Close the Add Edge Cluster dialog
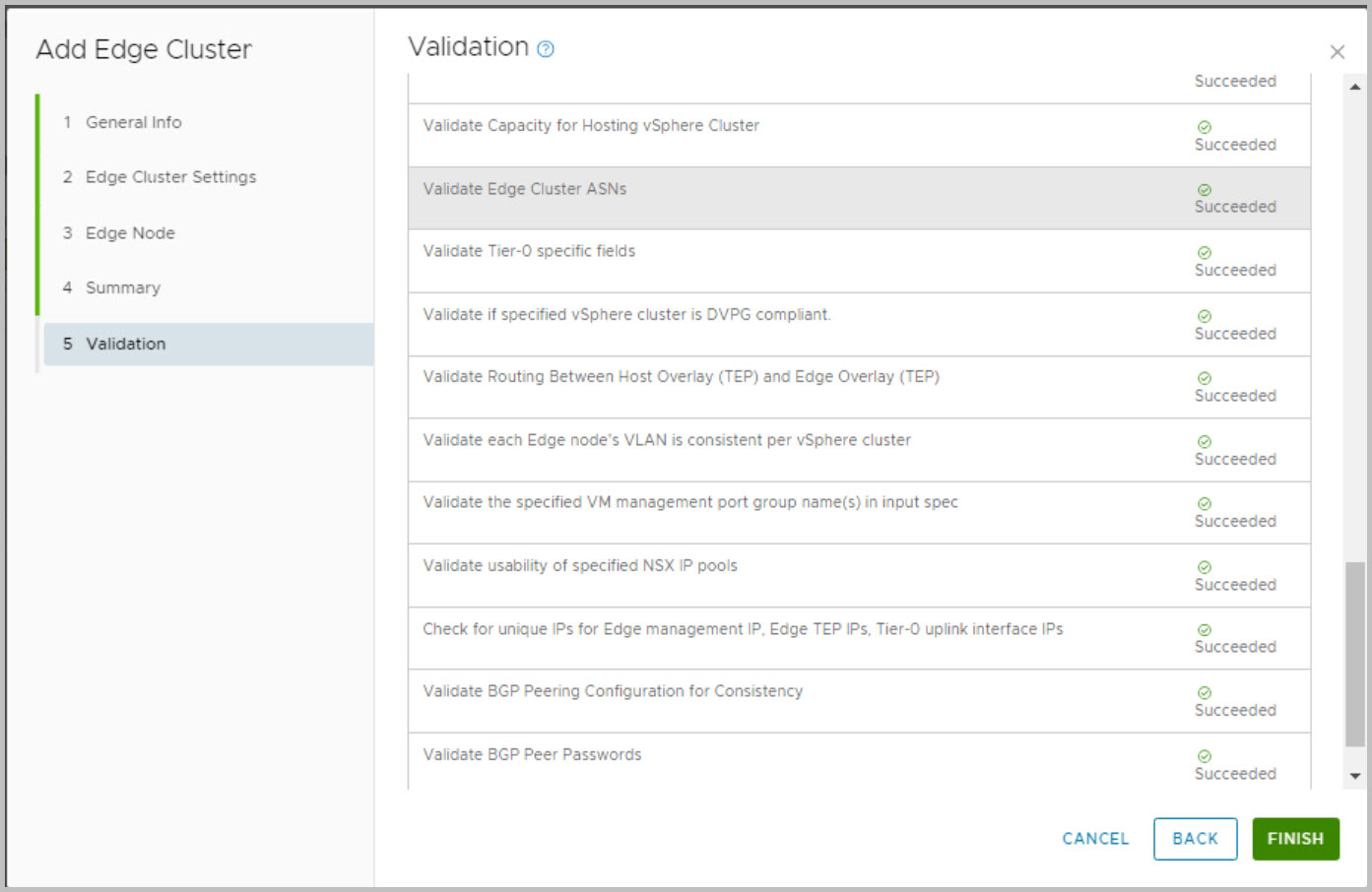Image resolution: width=1372 pixels, height=892 pixels. click(x=1337, y=52)
